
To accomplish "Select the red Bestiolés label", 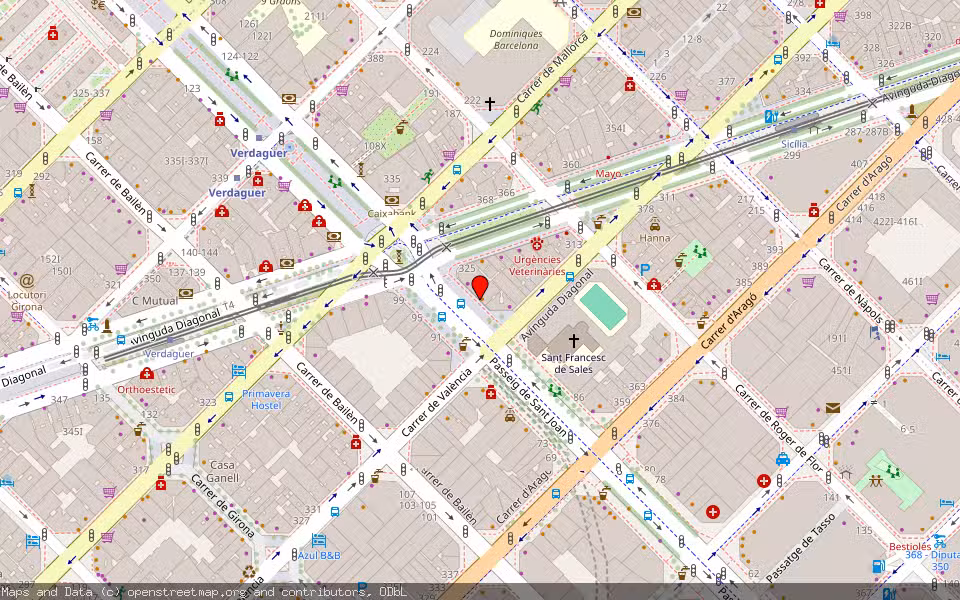I will (x=910, y=547).
